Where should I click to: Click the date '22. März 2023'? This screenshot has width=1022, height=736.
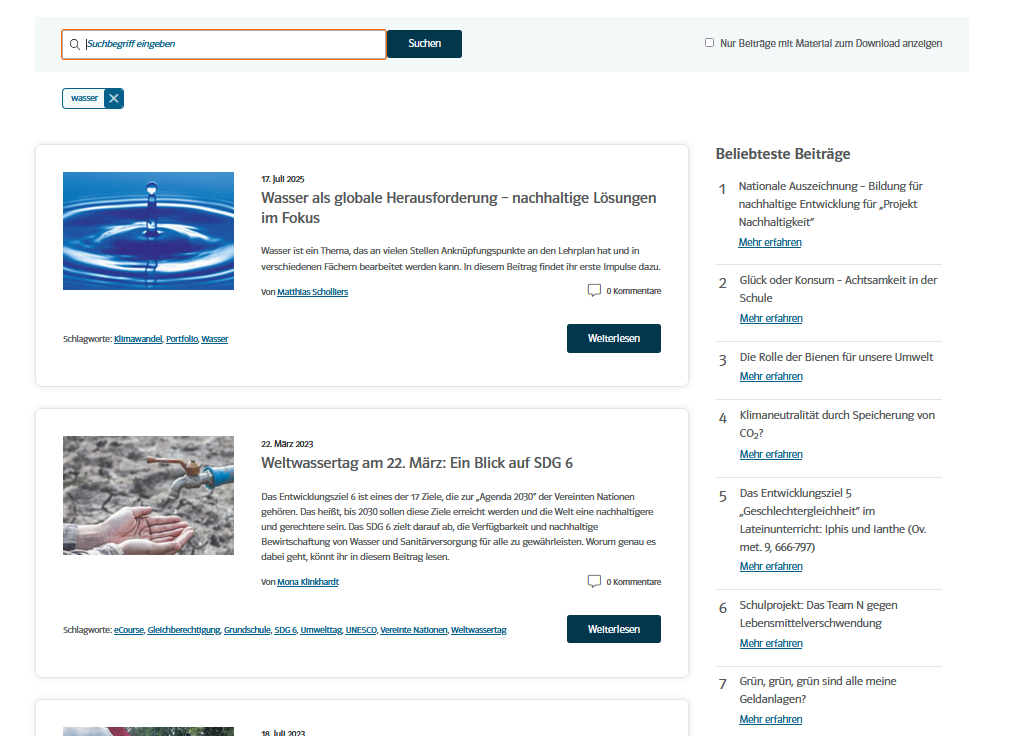coord(287,444)
